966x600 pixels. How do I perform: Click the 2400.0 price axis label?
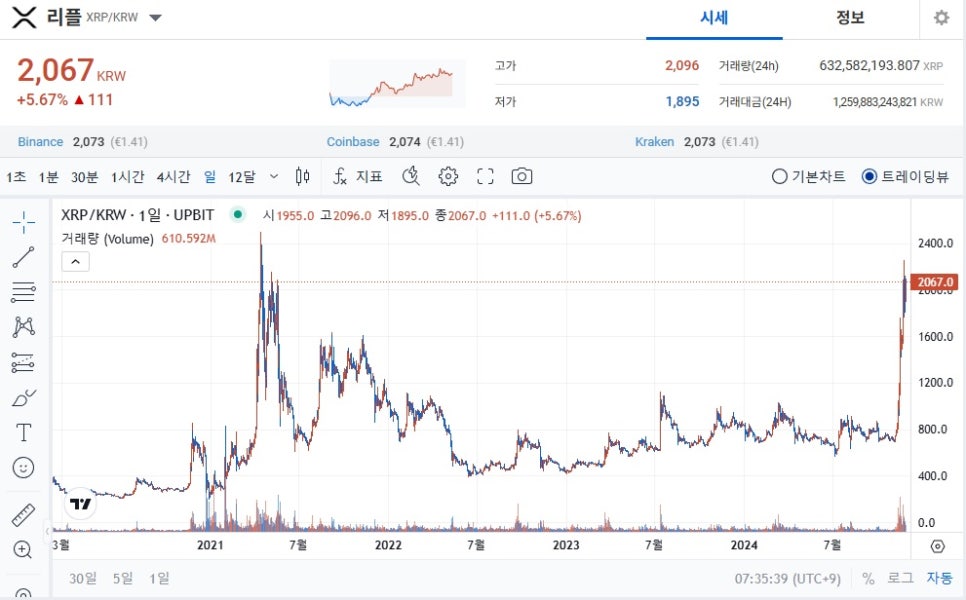[935, 243]
